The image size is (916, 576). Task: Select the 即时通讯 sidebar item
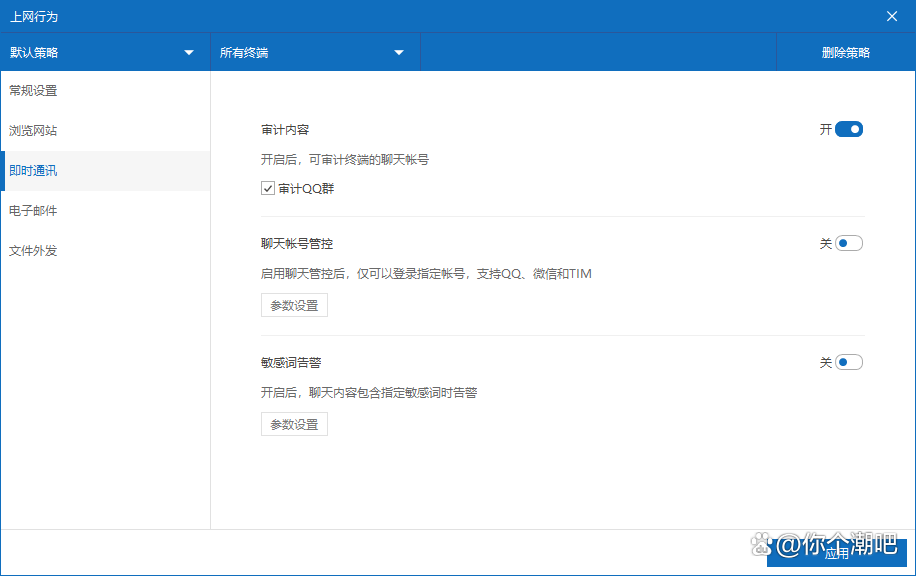(34, 171)
